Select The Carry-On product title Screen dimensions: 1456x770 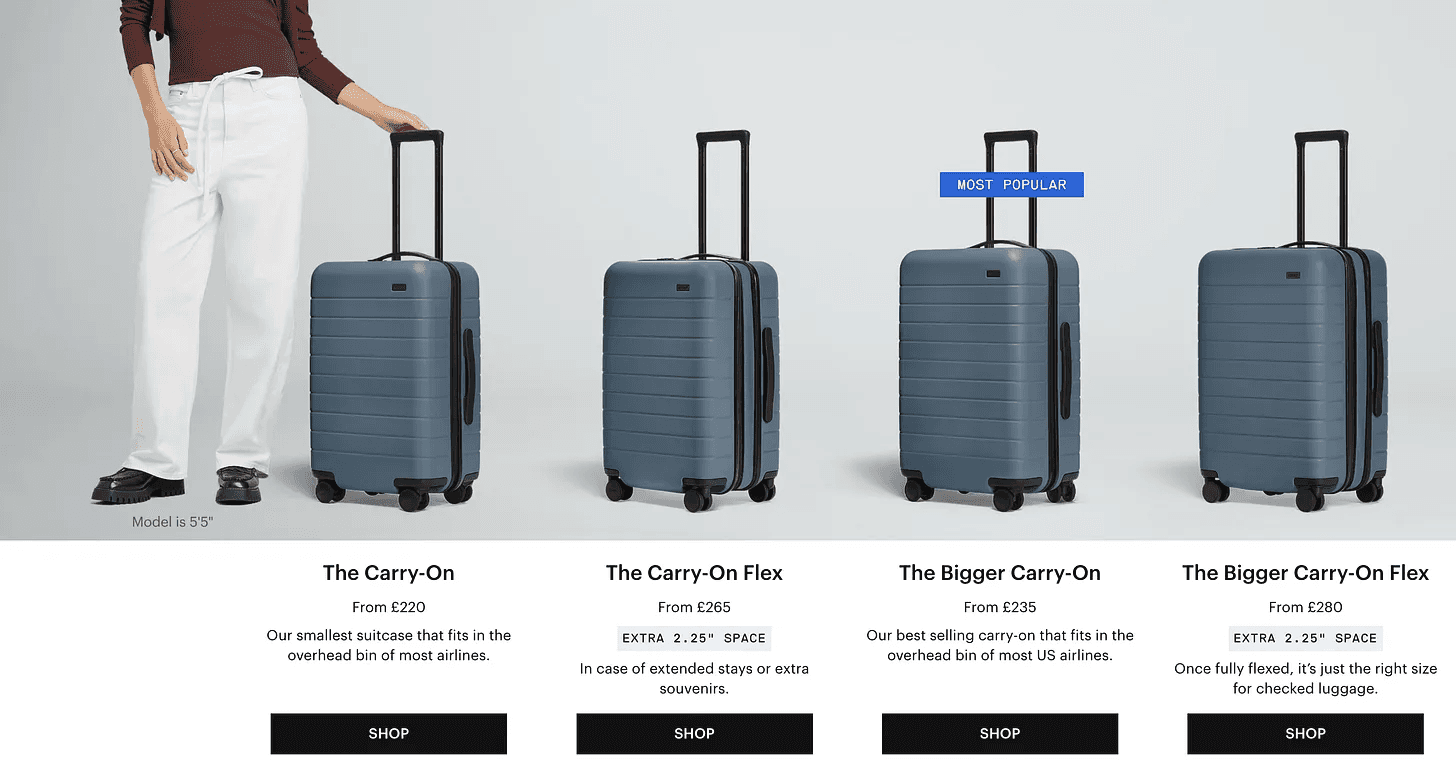[388, 573]
